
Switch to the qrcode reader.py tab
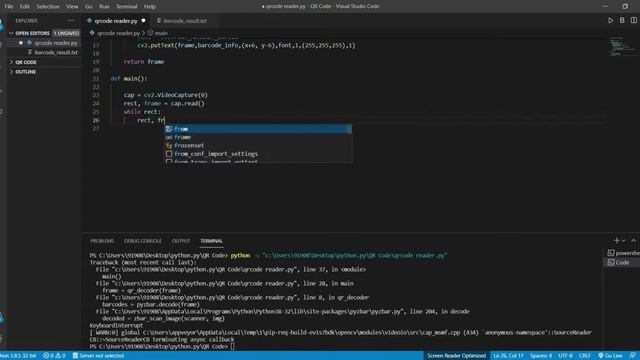[116, 20]
